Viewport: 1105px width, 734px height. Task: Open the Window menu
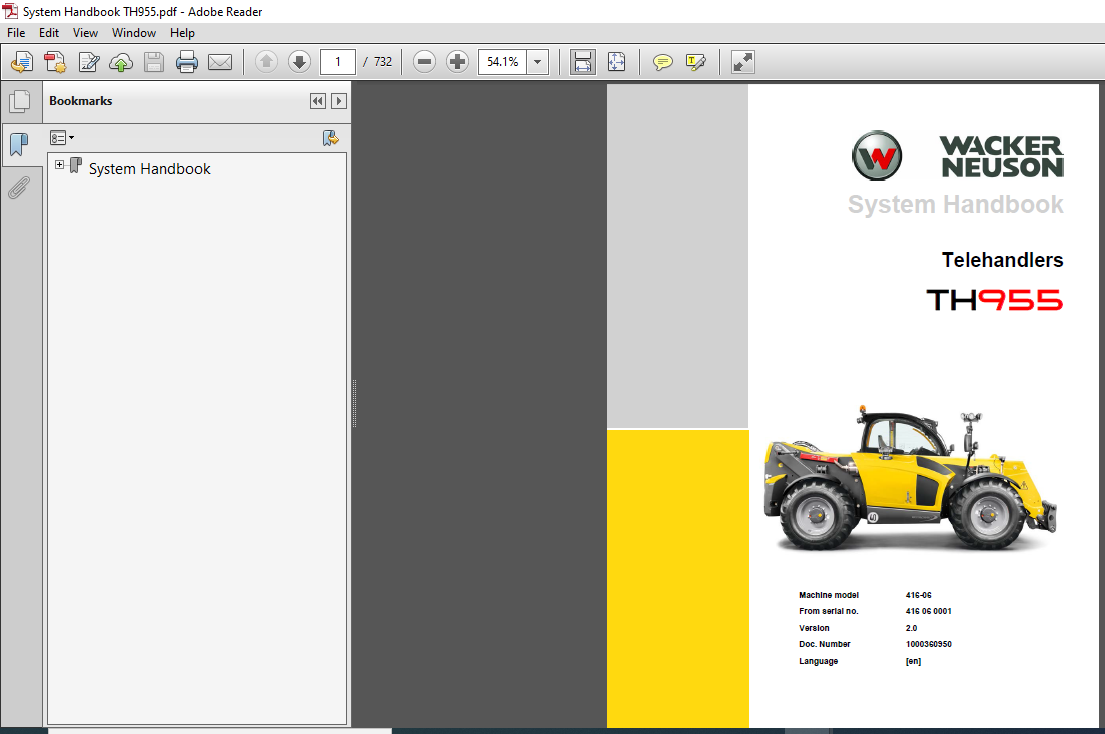point(134,33)
